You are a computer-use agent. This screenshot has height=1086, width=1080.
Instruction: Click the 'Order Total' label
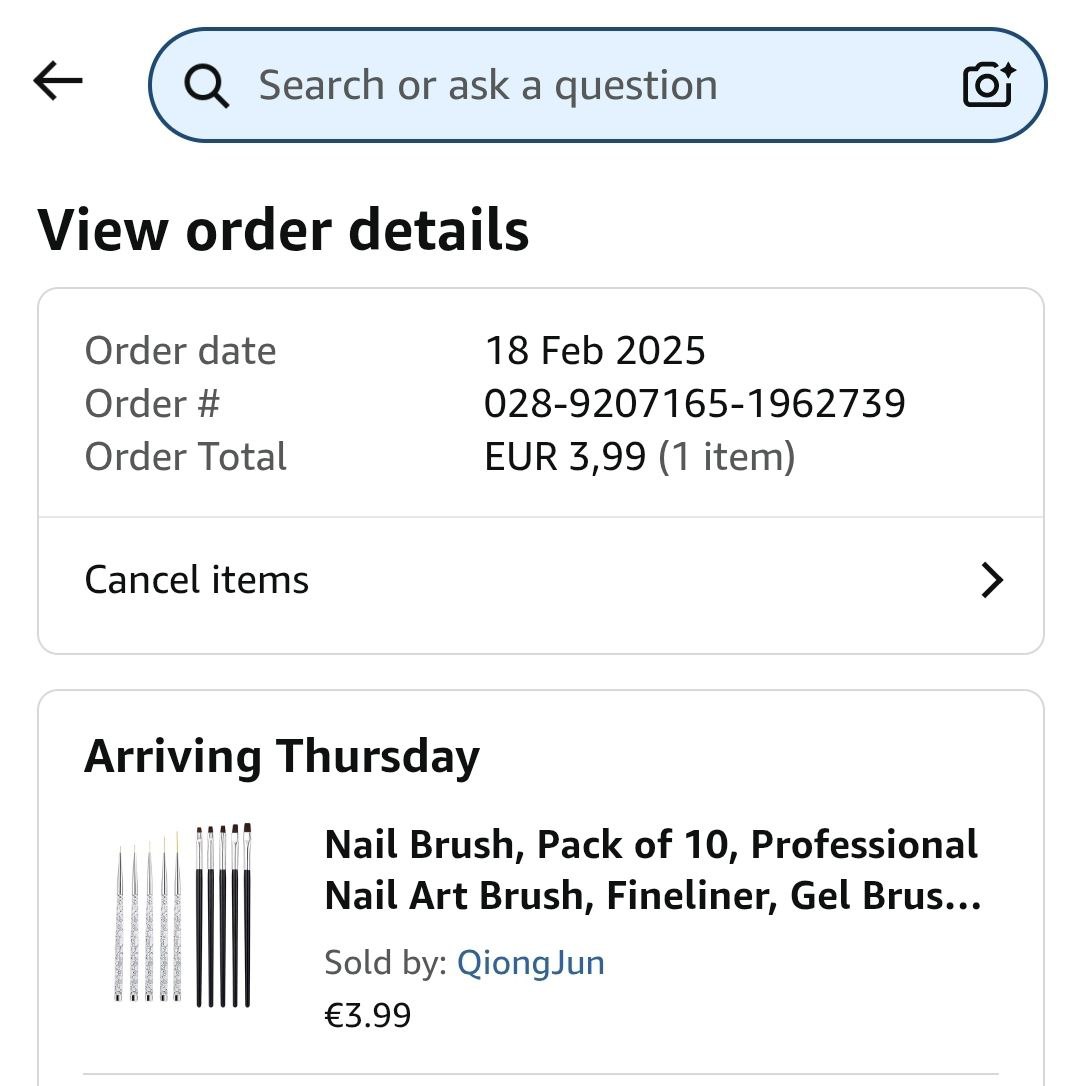pos(186,457)
